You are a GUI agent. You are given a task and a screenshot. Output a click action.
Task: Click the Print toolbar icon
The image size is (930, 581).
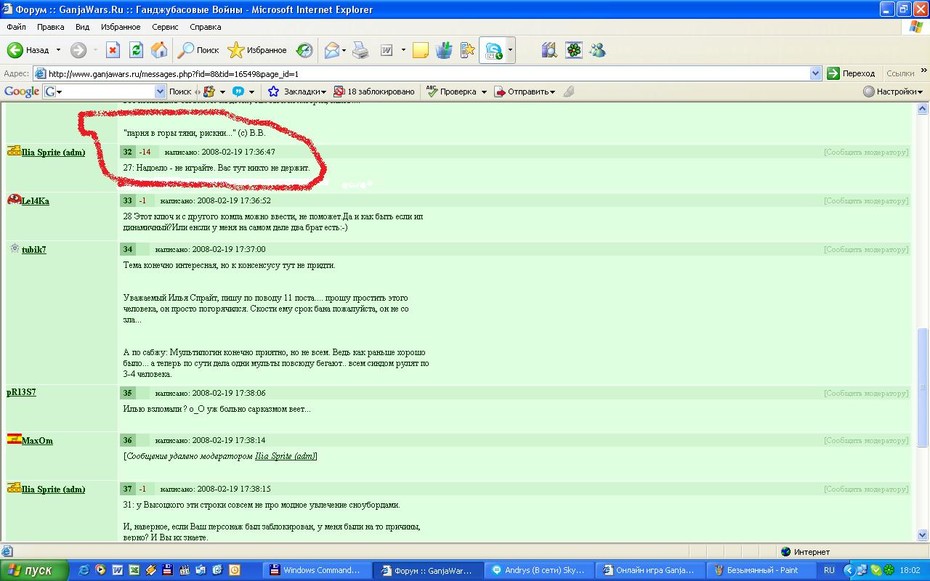pyautogui.click(x=360, y=50)
